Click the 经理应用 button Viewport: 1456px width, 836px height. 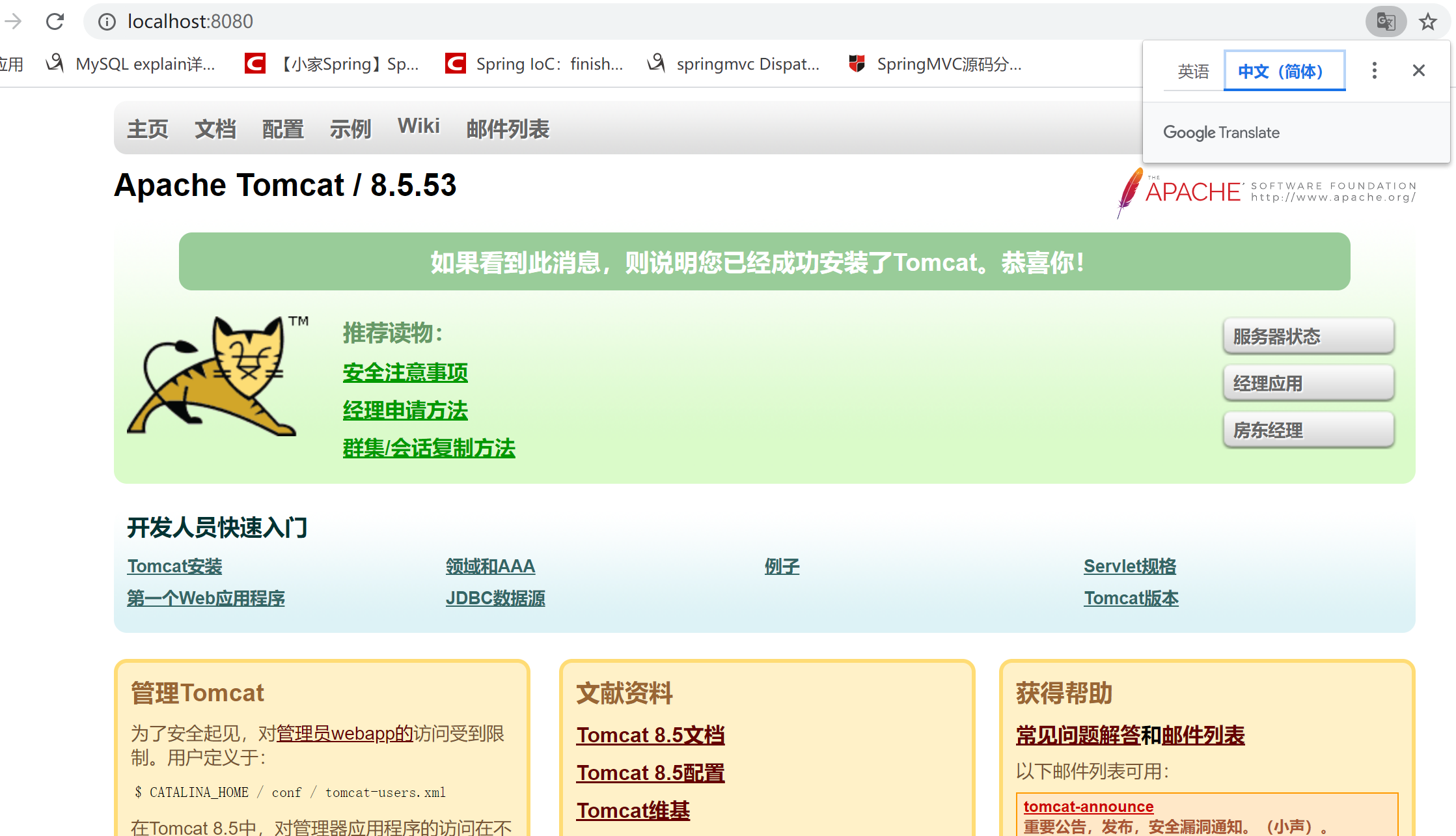(1308, 383)
